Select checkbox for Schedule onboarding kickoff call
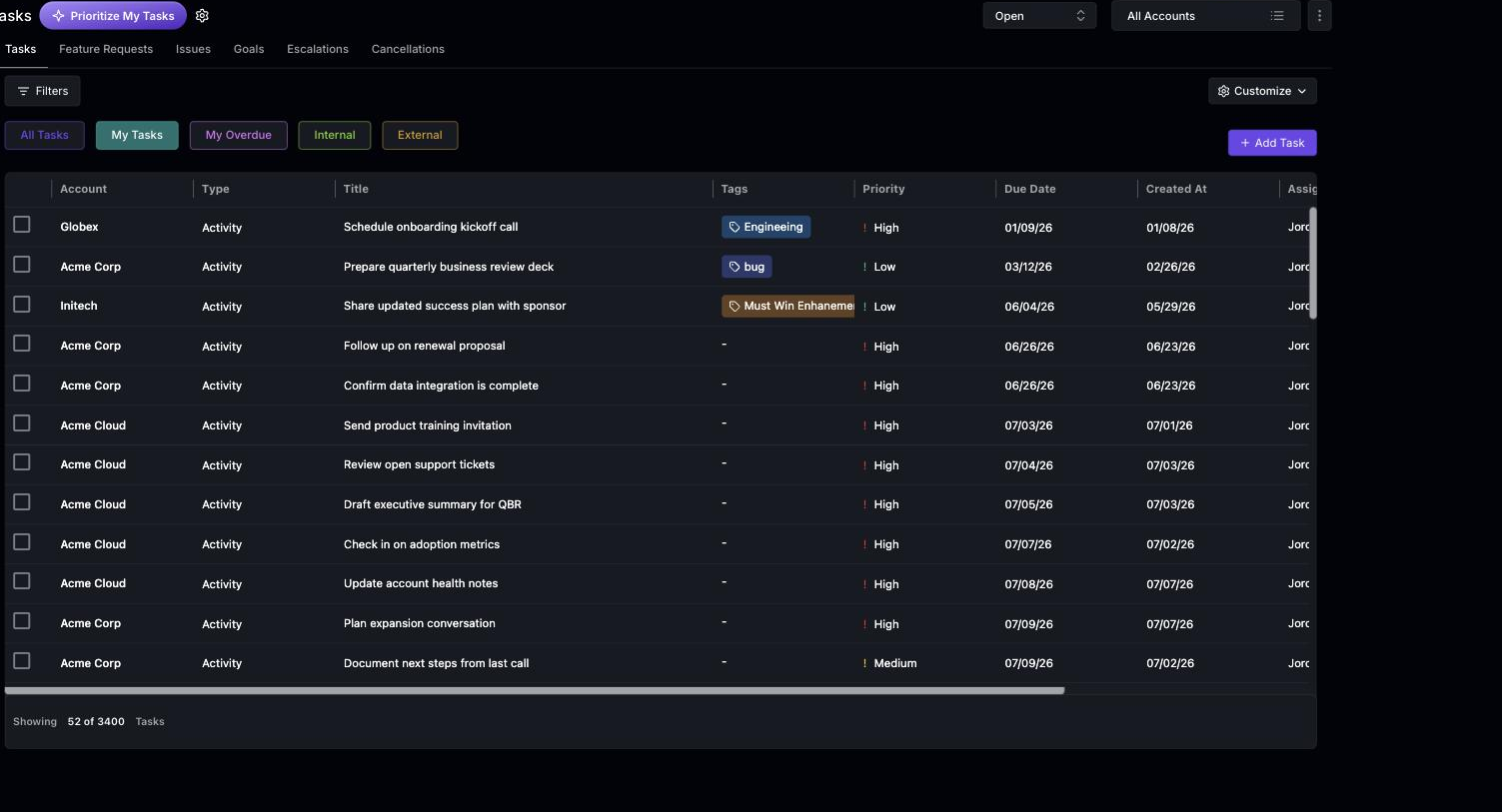 [x=22, y=225]
